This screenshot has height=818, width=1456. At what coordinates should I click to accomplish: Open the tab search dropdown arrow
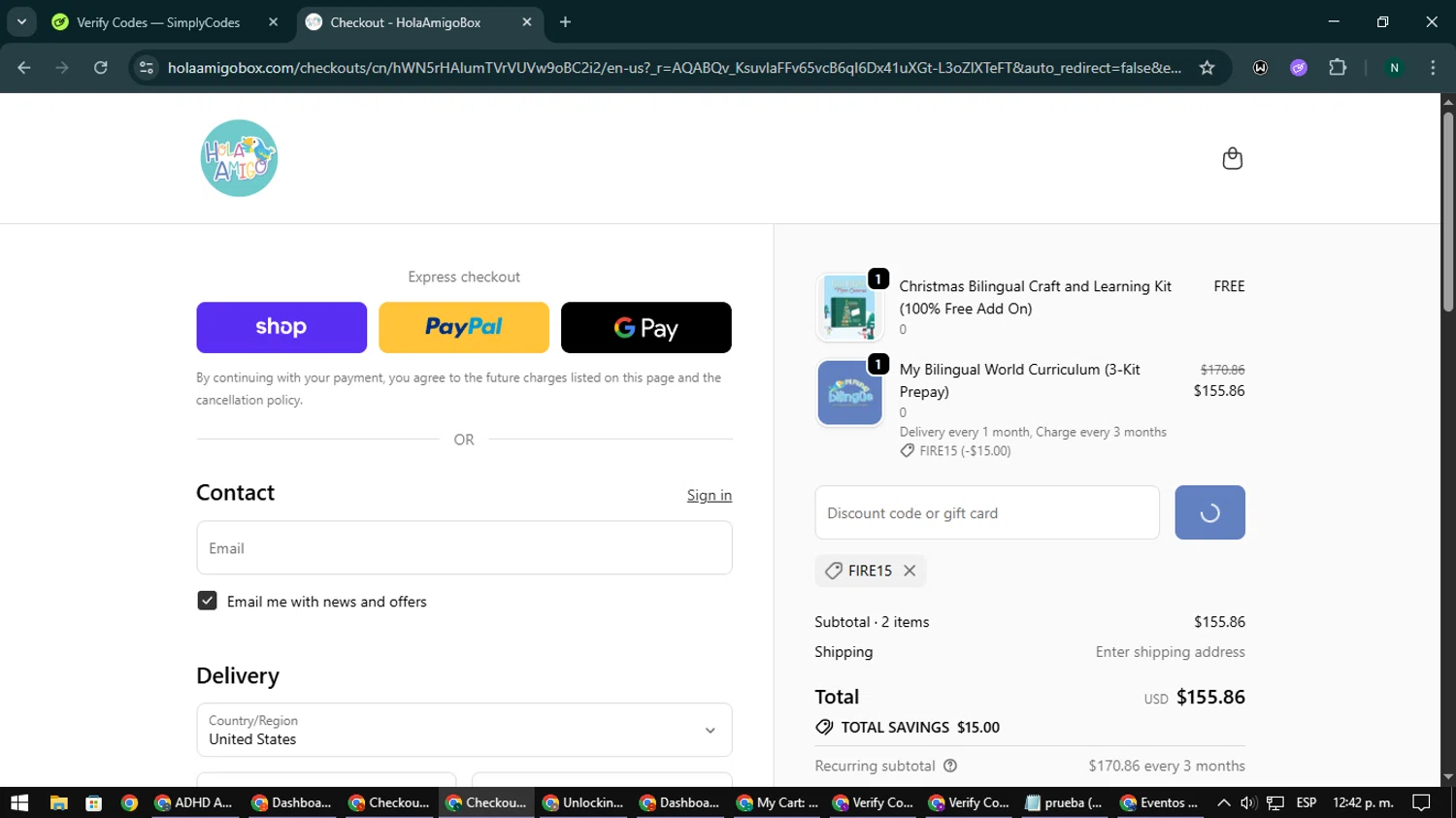click(21, 21)
